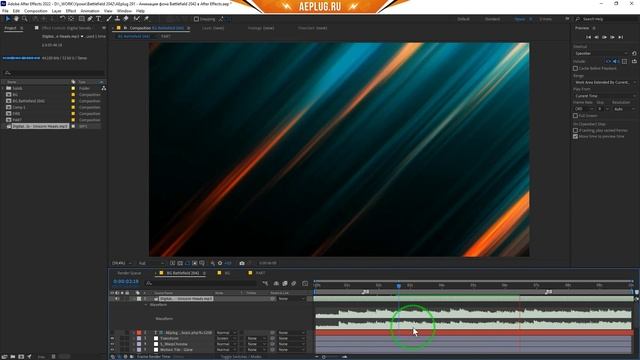The image size is (640, 360).
Task: Open the Composition menu
Action: (36, 11)
